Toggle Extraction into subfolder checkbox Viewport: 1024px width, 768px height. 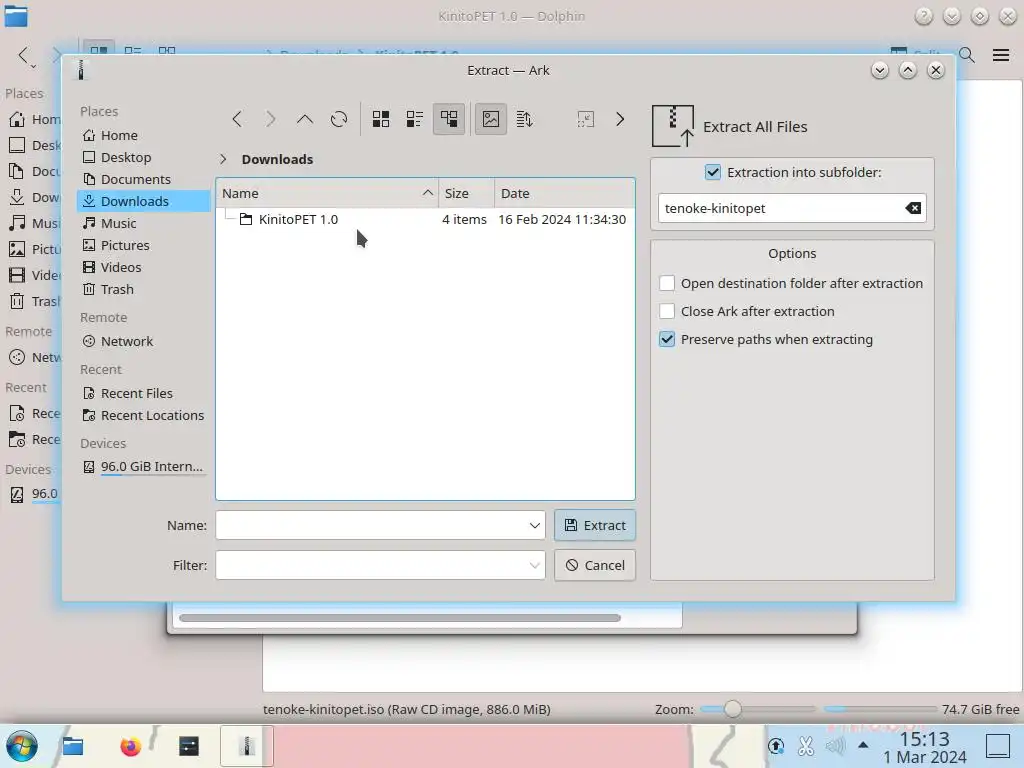coord(712,172)
